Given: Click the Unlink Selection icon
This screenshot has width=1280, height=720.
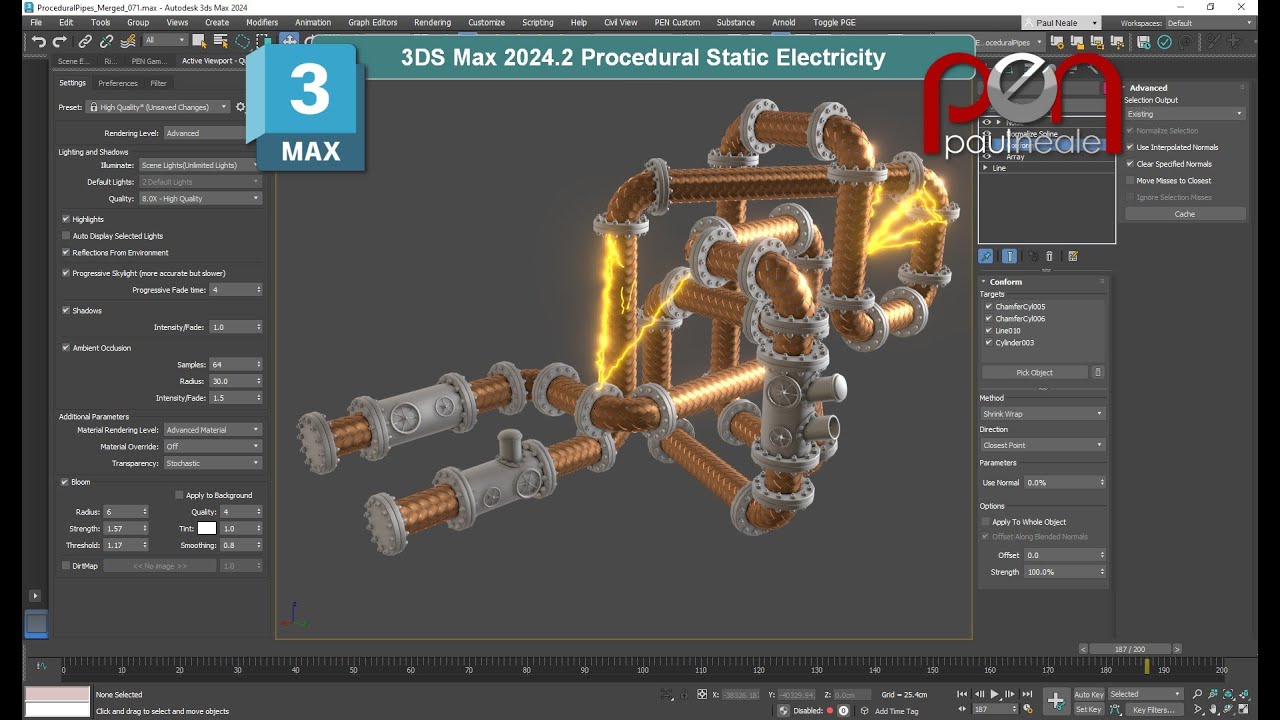Looking at the screenshot, I should pos(106,41).
